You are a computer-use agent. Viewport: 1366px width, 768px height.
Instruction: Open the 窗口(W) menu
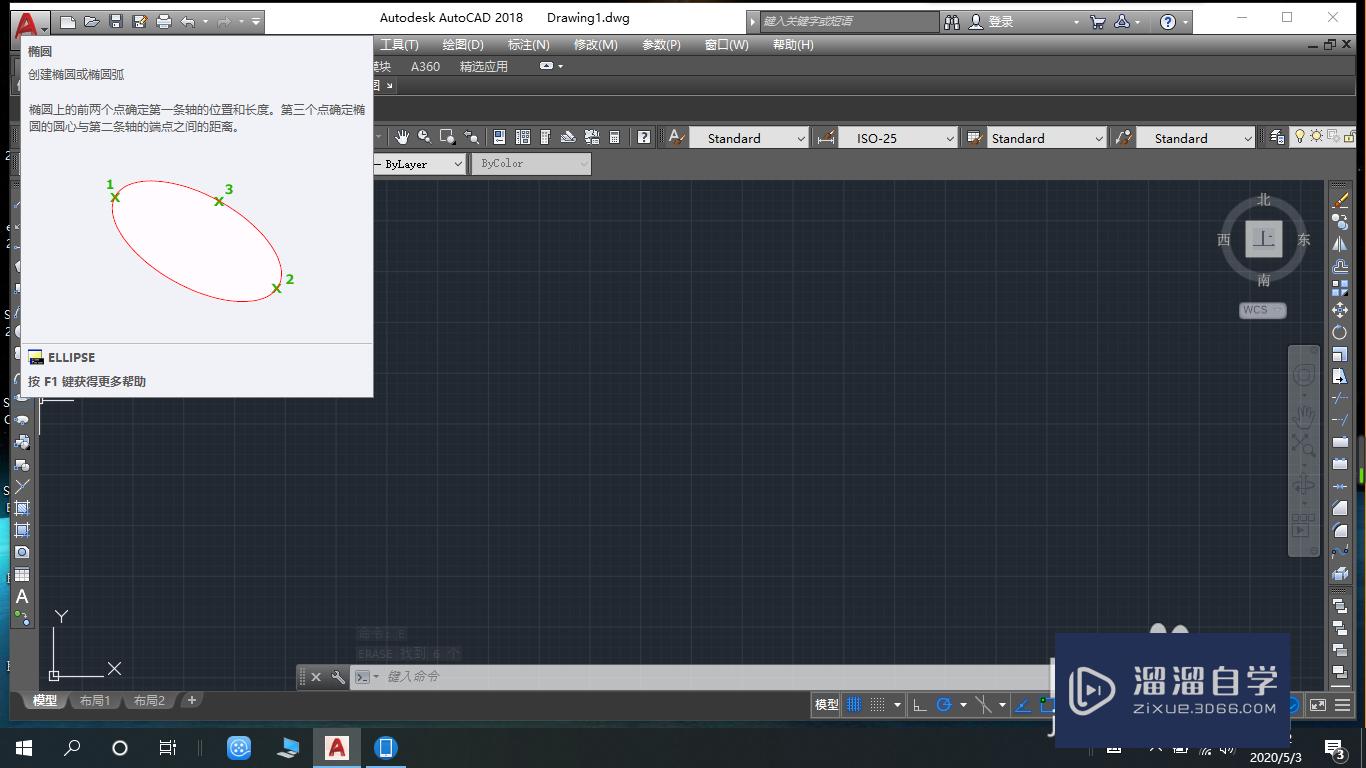[727, 44]
